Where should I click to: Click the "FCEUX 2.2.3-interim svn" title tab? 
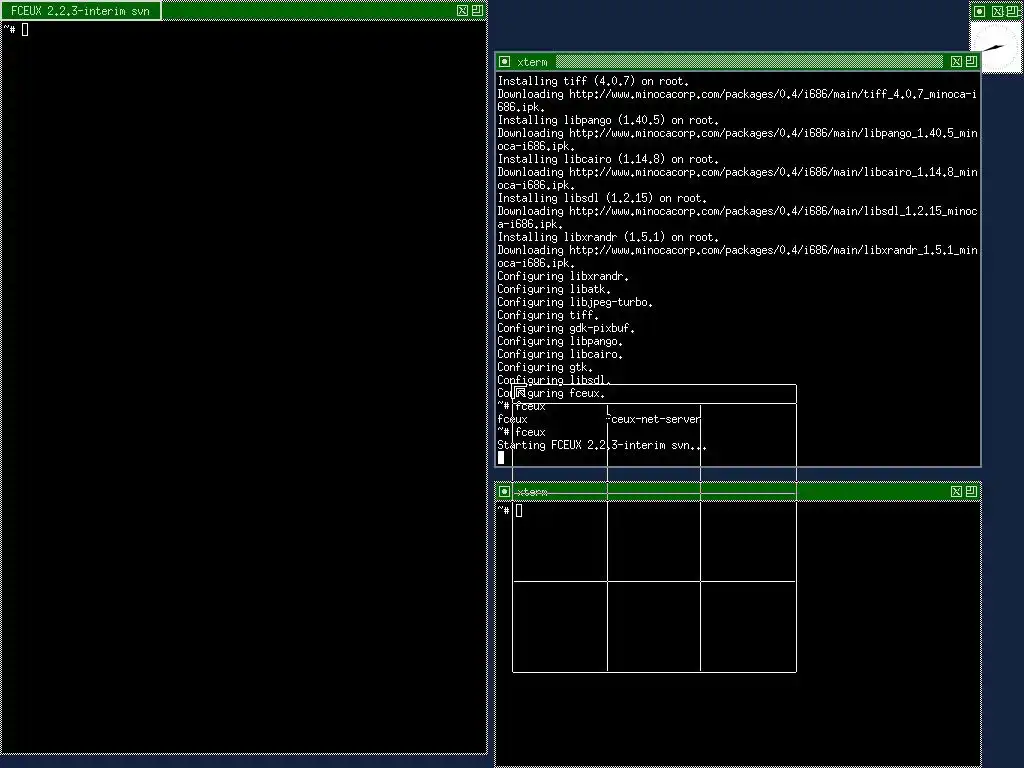pyautogui.click(x=80, y=10)
